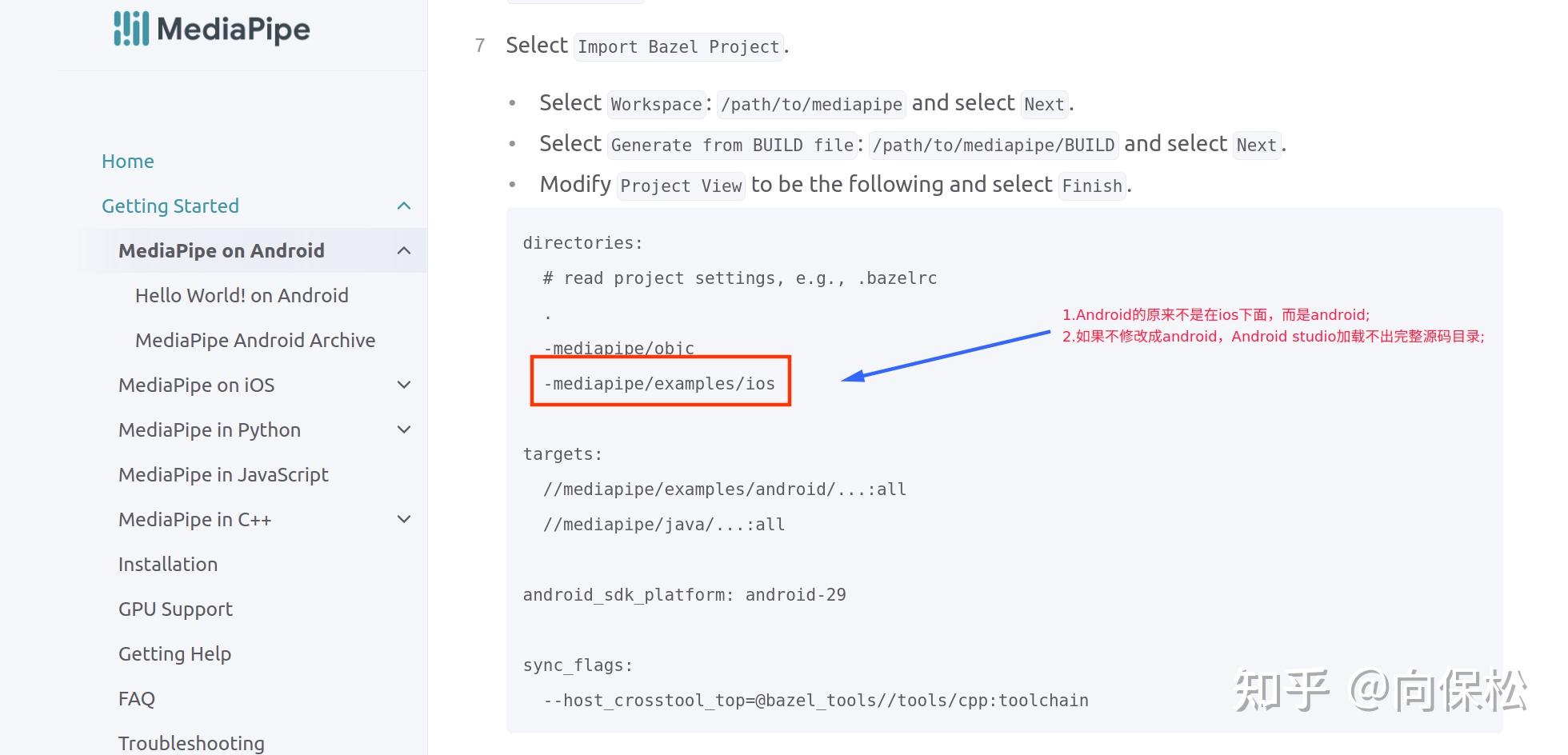
Task: Select the Getting Started menu item
Action: point(170,206)
